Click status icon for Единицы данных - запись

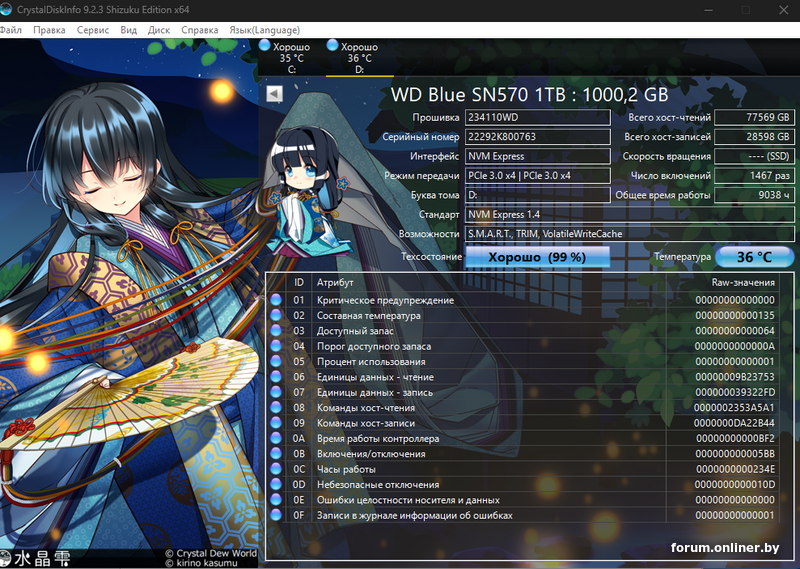click(x=276, y=392)
